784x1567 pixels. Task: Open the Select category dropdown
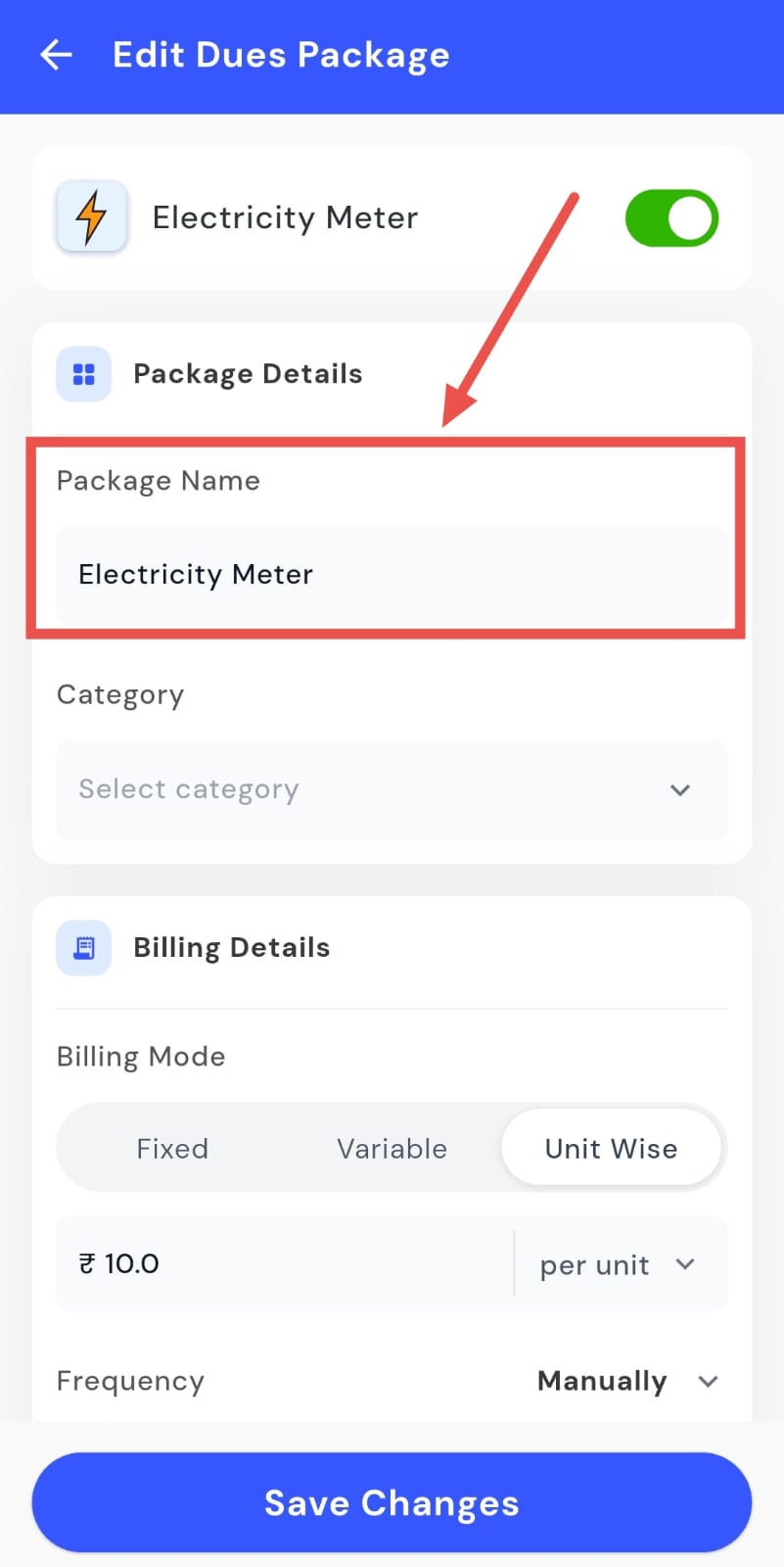point(392,789)
